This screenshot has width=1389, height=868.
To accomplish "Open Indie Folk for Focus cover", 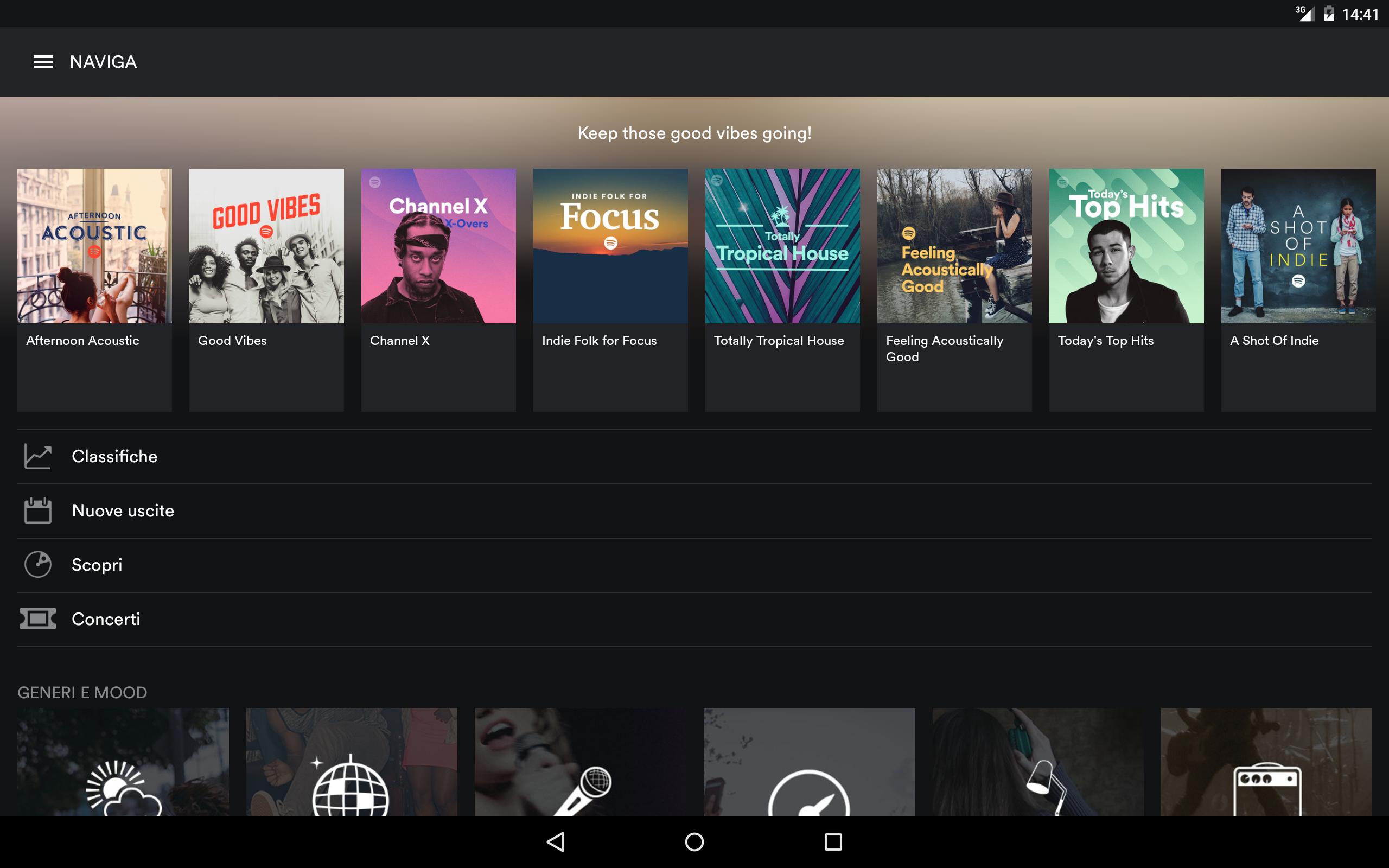I will pos(610,246).
